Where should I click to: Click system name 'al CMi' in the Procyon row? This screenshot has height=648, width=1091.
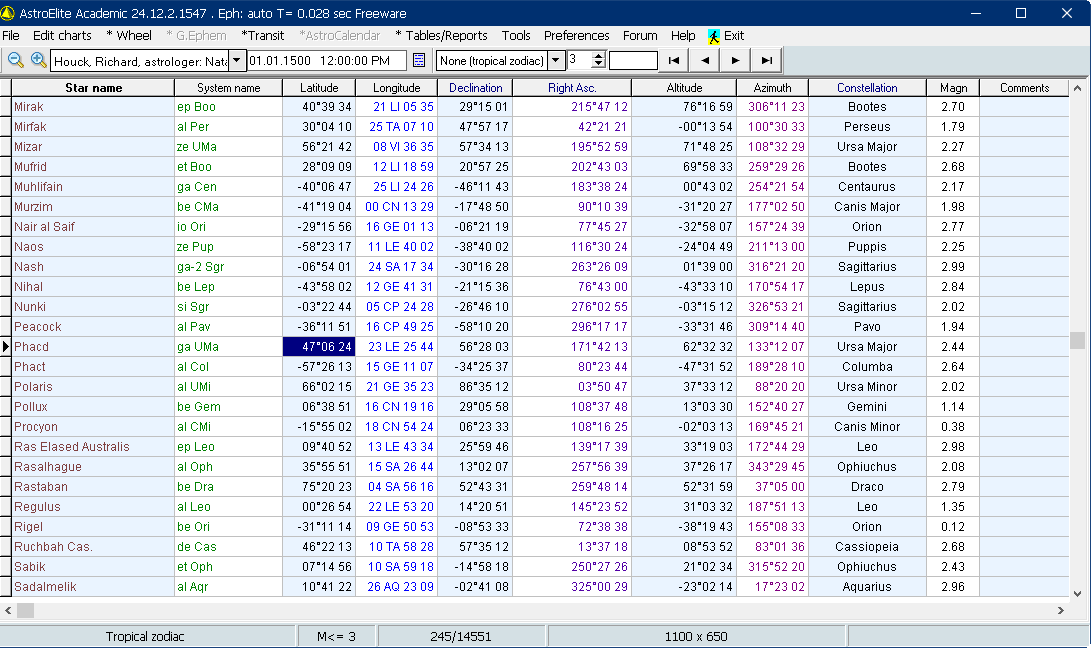point(194,427)
